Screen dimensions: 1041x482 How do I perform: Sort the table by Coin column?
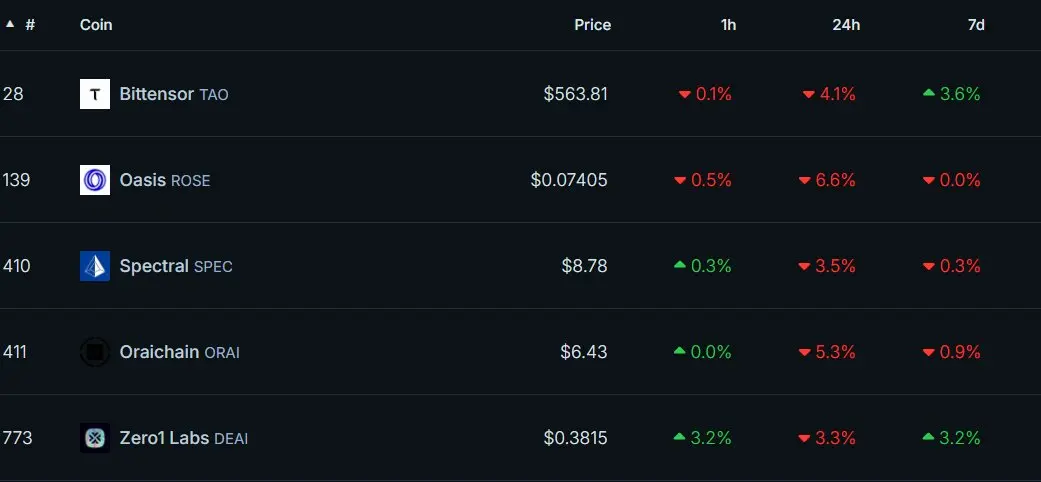click(x=96, y=25)
